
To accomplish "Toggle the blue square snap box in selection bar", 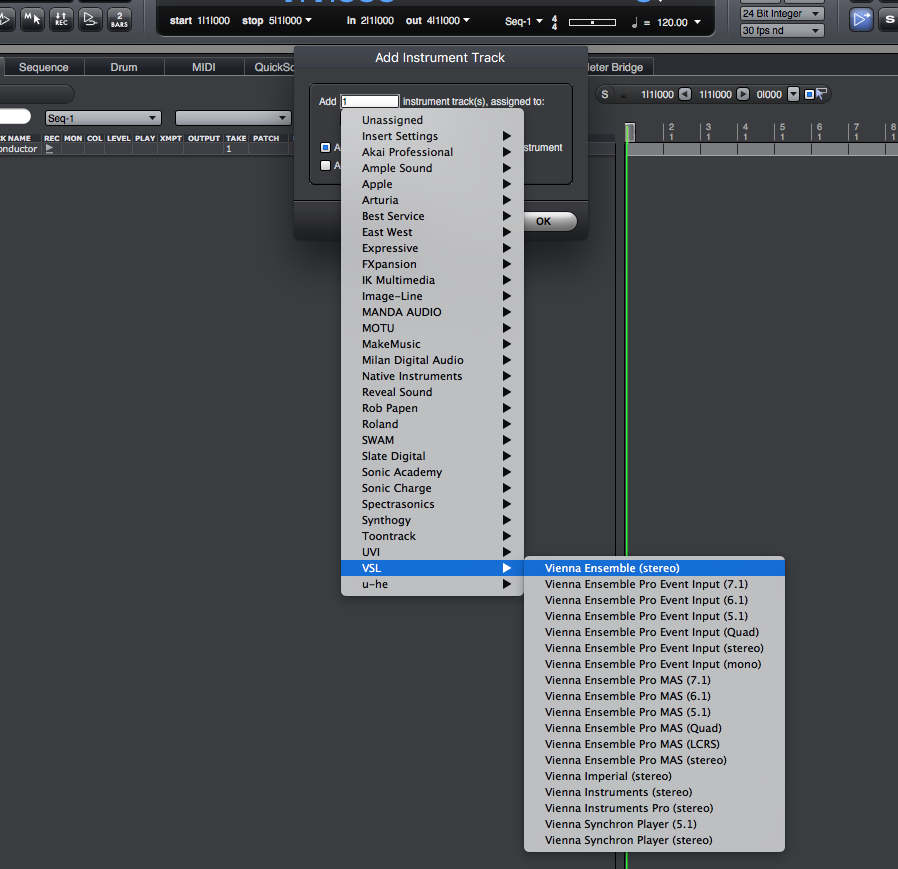I will click(809, 95).
